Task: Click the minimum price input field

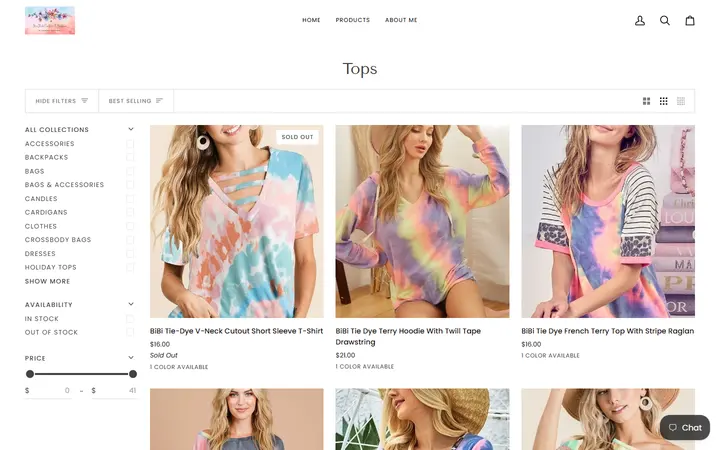Action: pyautogui.click(x=48, y=391)
